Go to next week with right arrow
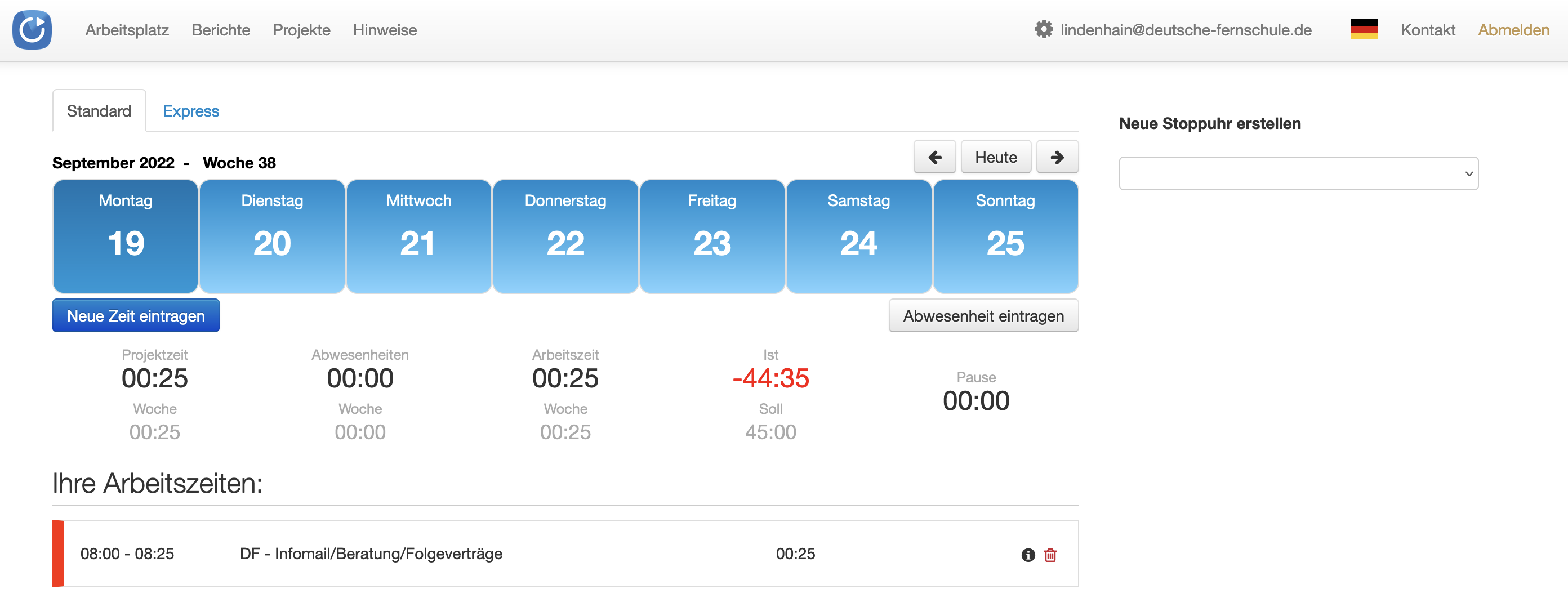Viewport: 1568px width, 607px height. click(1057, 157)
